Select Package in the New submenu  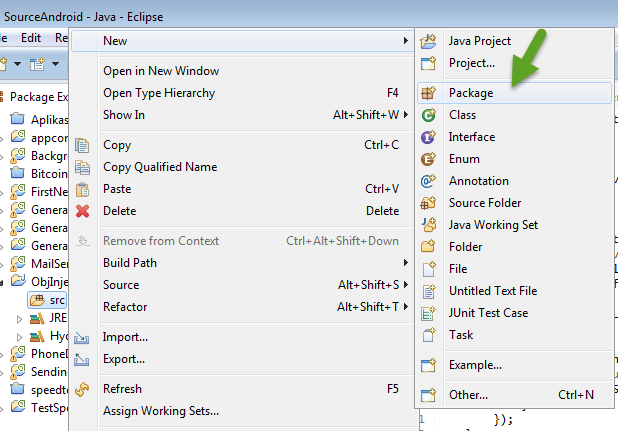pos(514,93)
